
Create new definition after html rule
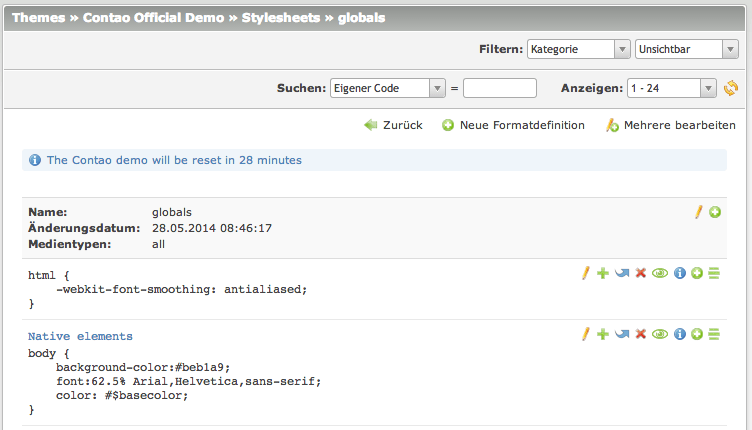(x=697, y=273)
